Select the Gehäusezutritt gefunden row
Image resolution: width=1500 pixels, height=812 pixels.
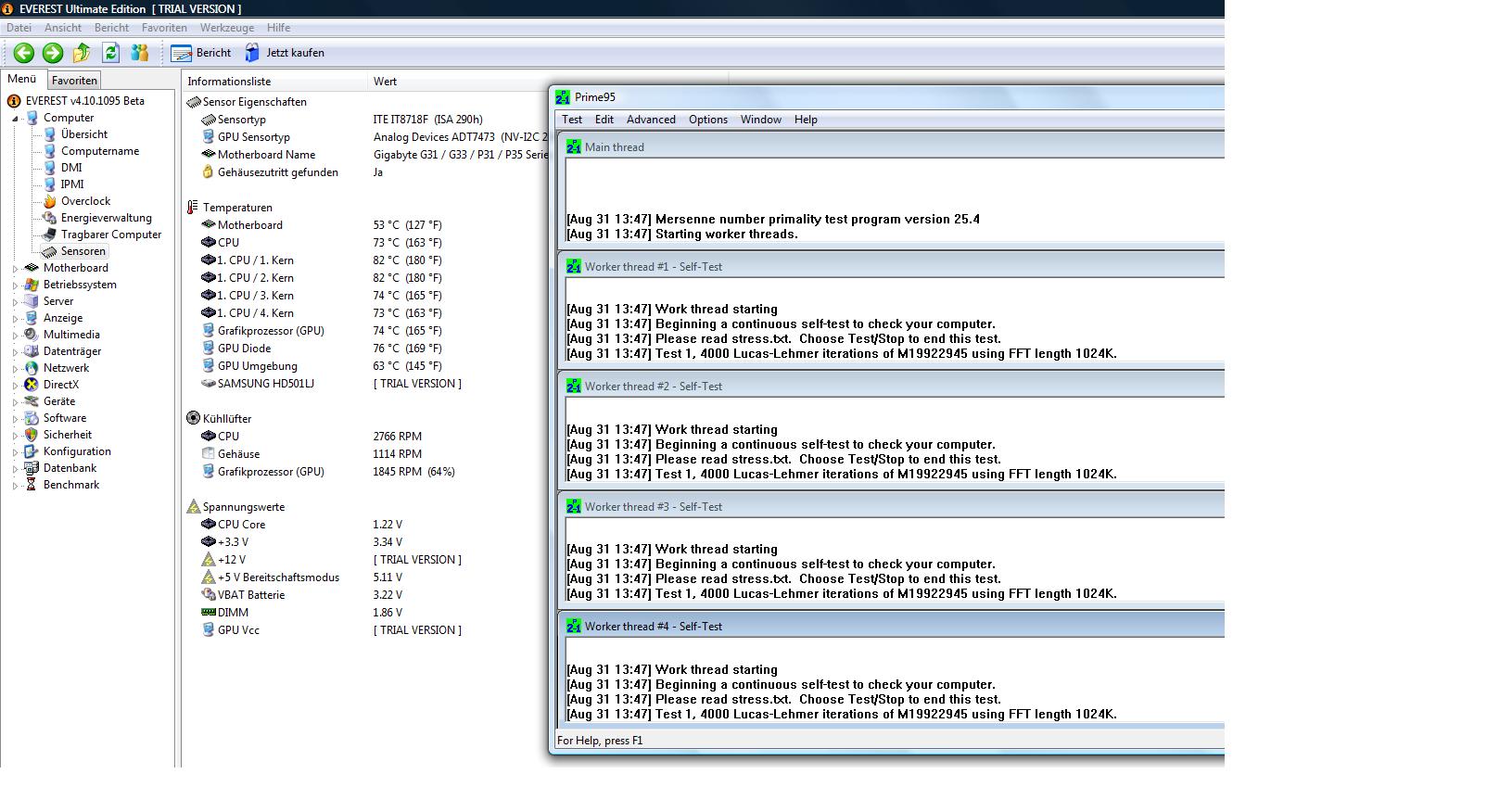pyautogui.click(x=364, y=172)
